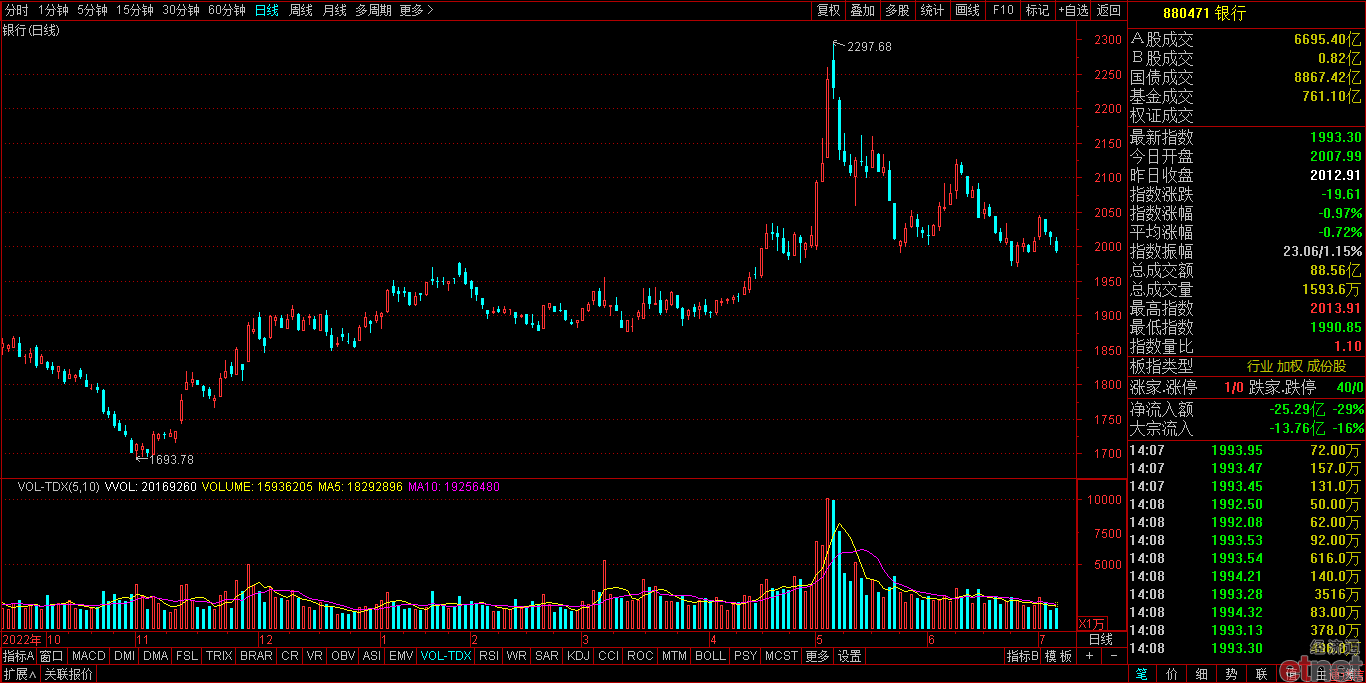Select the SAR indicator
Screen dimensions: 1366x683
tap(547, 656)
